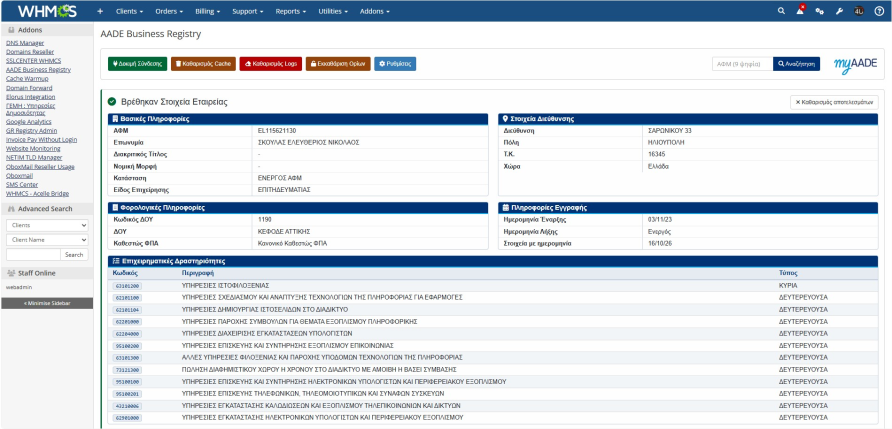Click the Advanced Search sidebar header icon
The width and height of the screenshot is (892, 429).
coord(11,209)
